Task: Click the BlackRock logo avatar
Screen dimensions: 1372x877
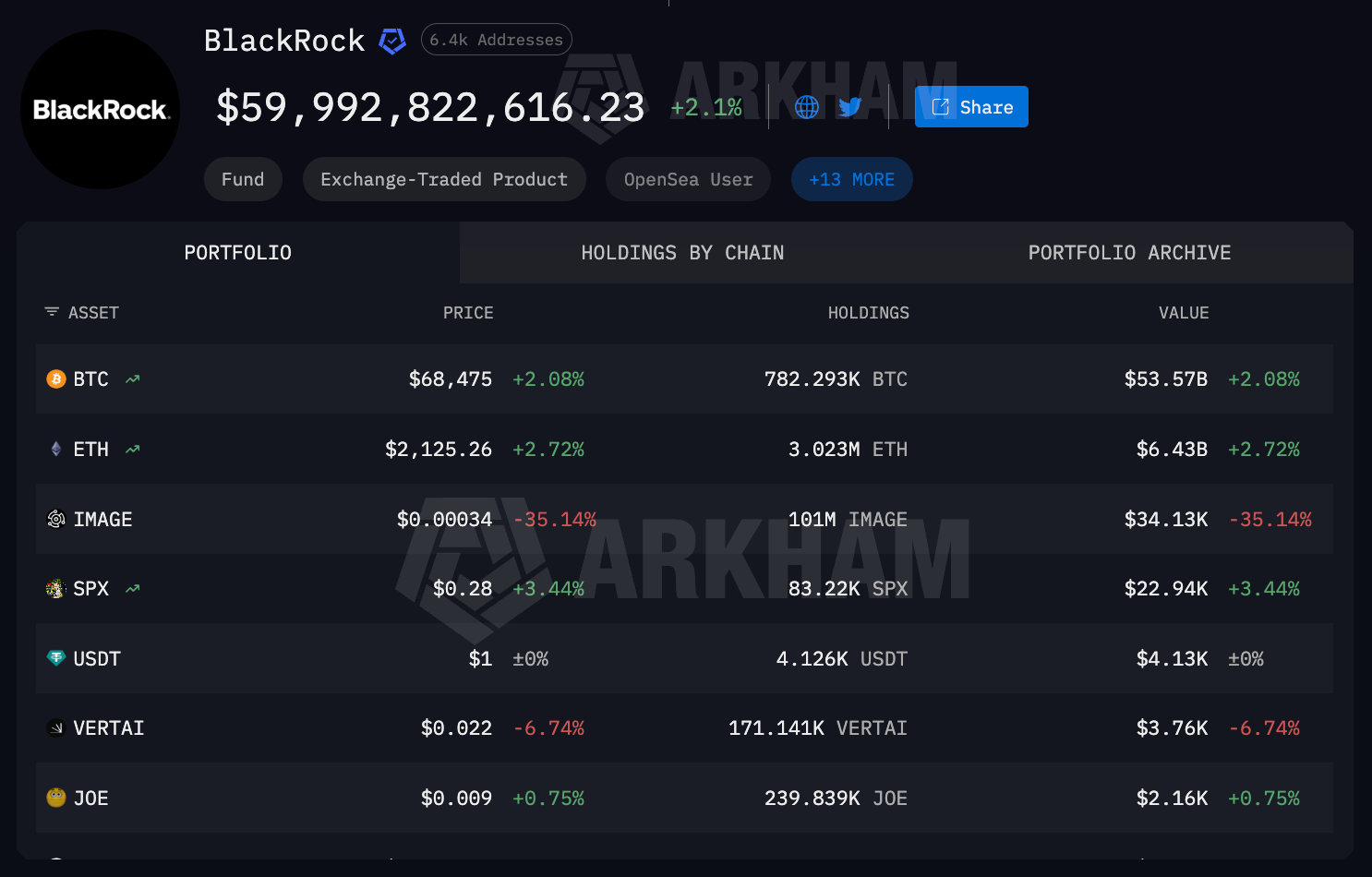Action: coord(101,109)
